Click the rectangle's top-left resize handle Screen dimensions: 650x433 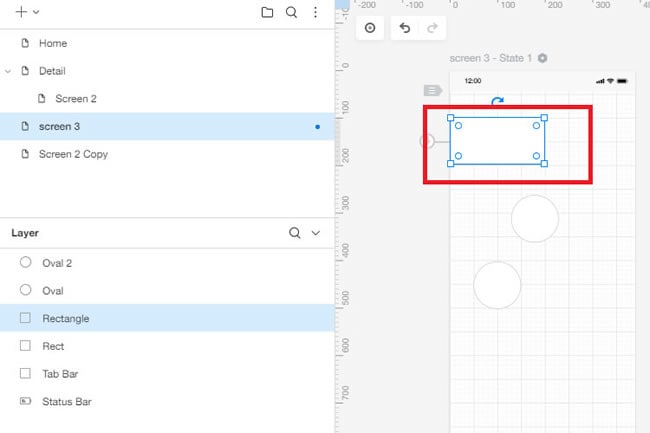pyautogui.click(x=451, y=118)
